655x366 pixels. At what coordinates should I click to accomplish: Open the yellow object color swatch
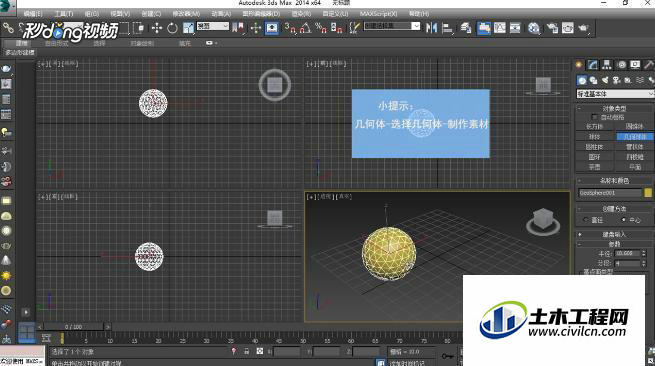[648, 193]
